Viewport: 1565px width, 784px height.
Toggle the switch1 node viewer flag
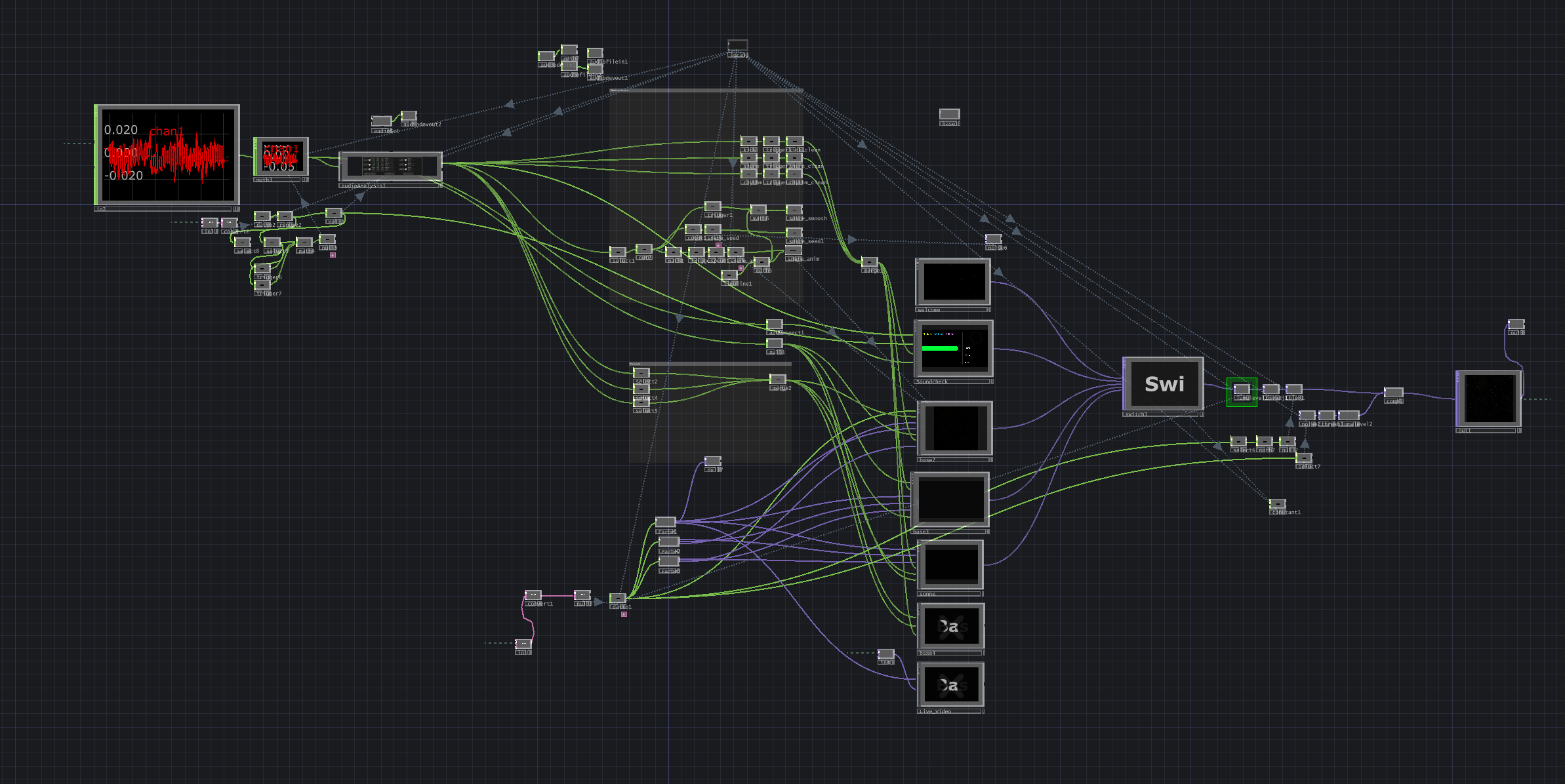pos(1202,414)
